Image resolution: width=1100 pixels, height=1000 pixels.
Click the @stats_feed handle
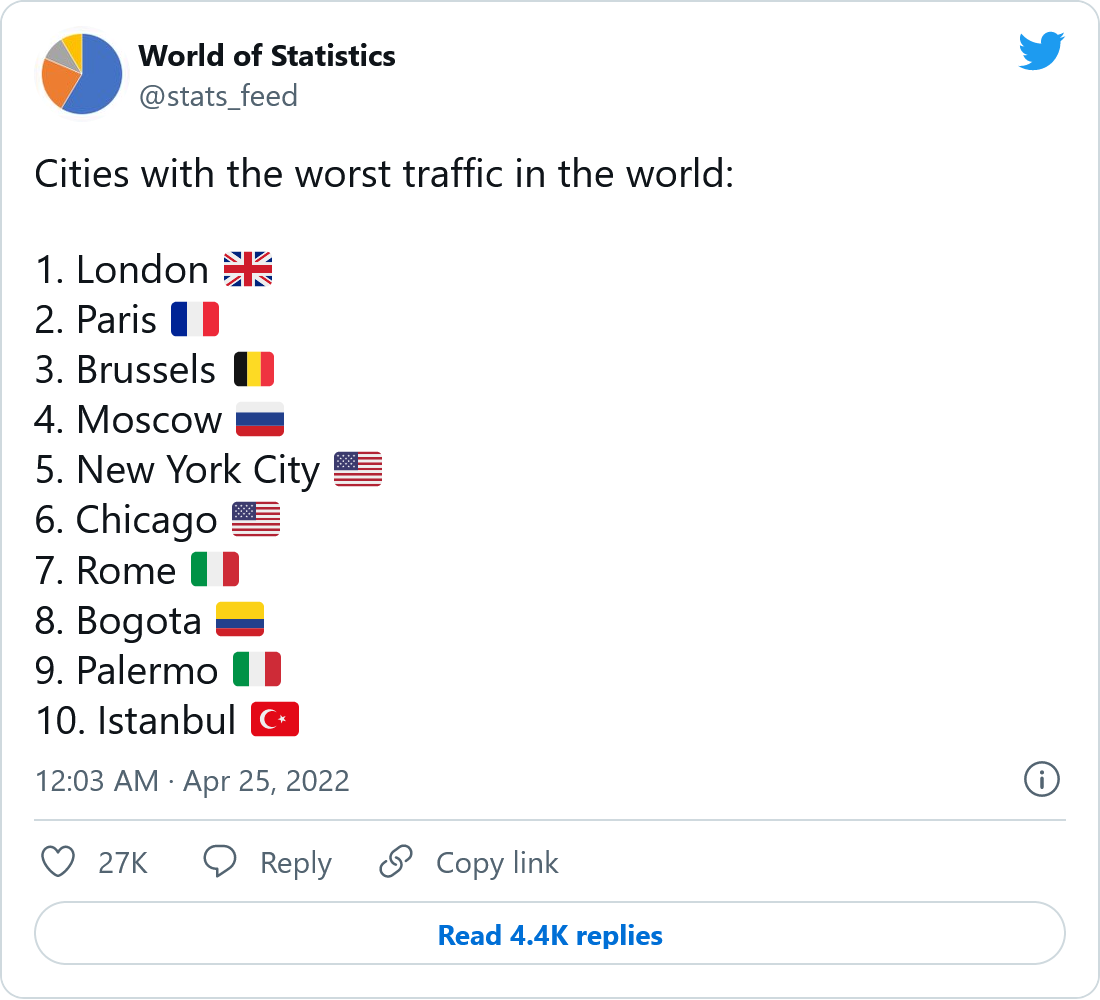point(218,96)
